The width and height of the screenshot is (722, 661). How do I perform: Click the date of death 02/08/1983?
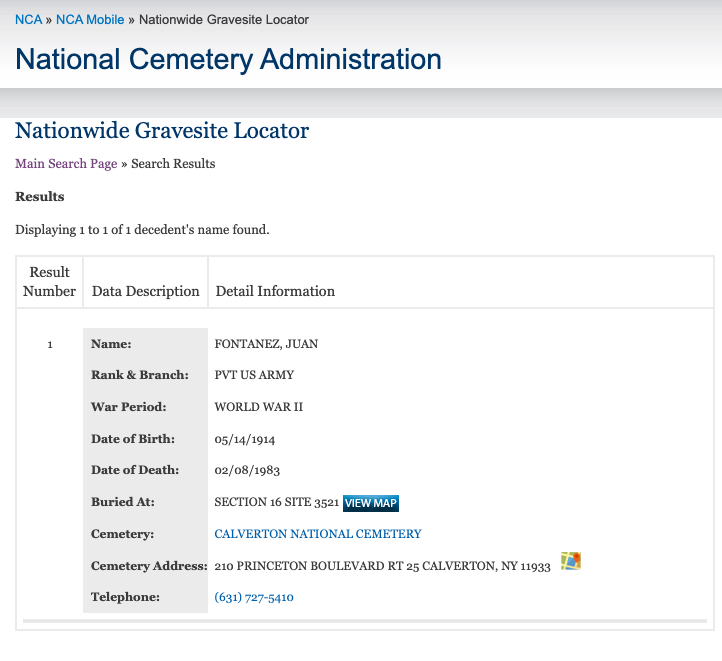click(x=247, y=470)
